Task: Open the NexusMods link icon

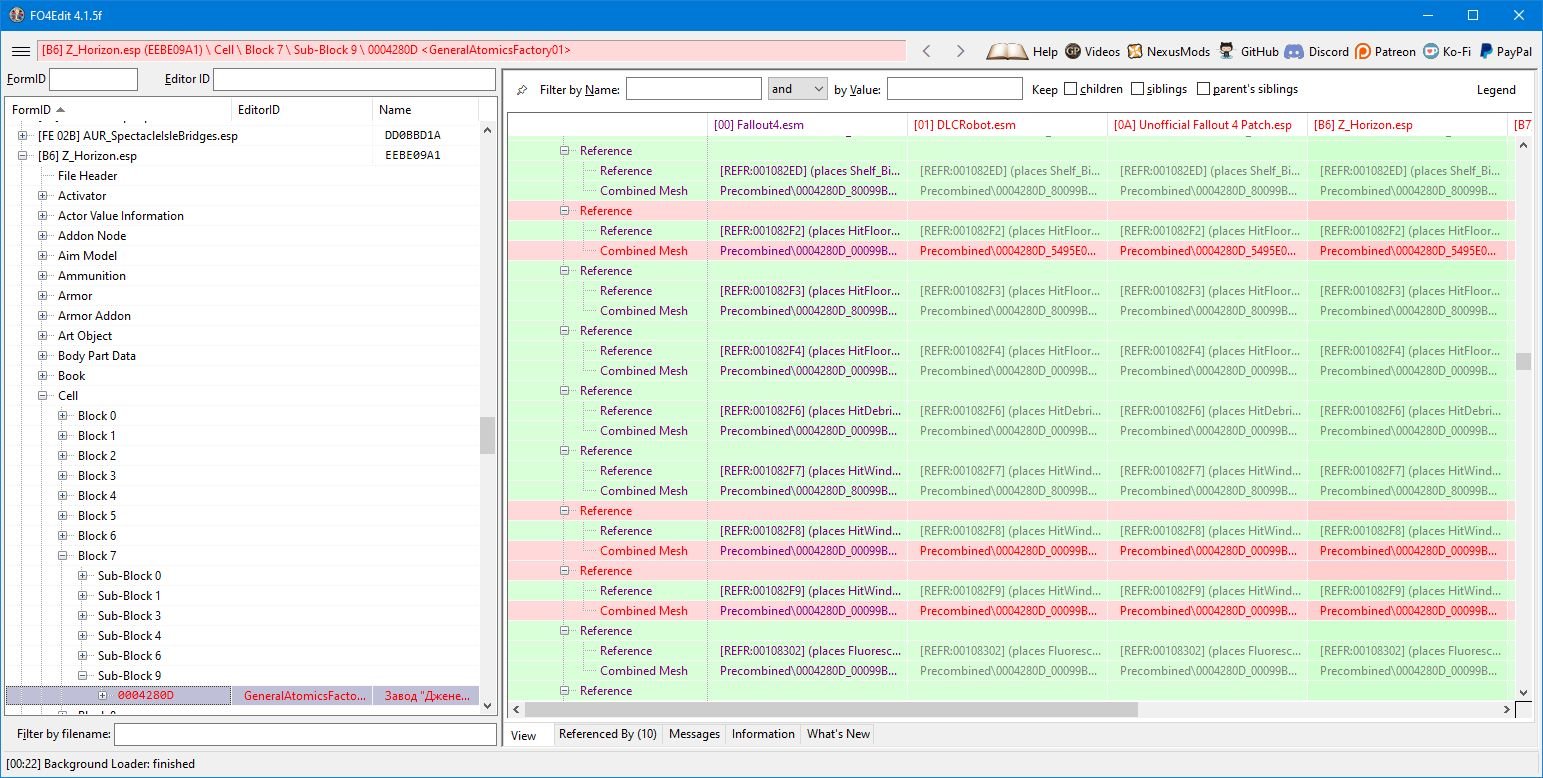Action: tap(1135, 51)
